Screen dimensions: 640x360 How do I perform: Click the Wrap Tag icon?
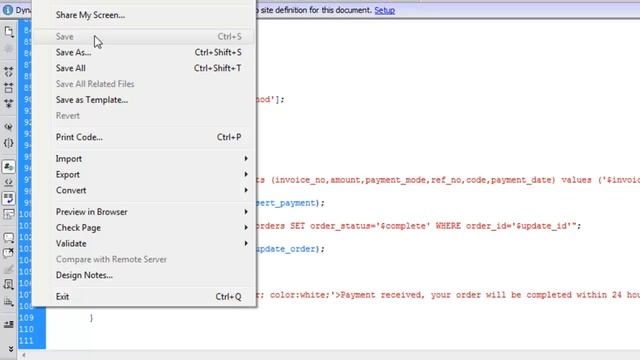pyautogui.click(x=9, y=269)
